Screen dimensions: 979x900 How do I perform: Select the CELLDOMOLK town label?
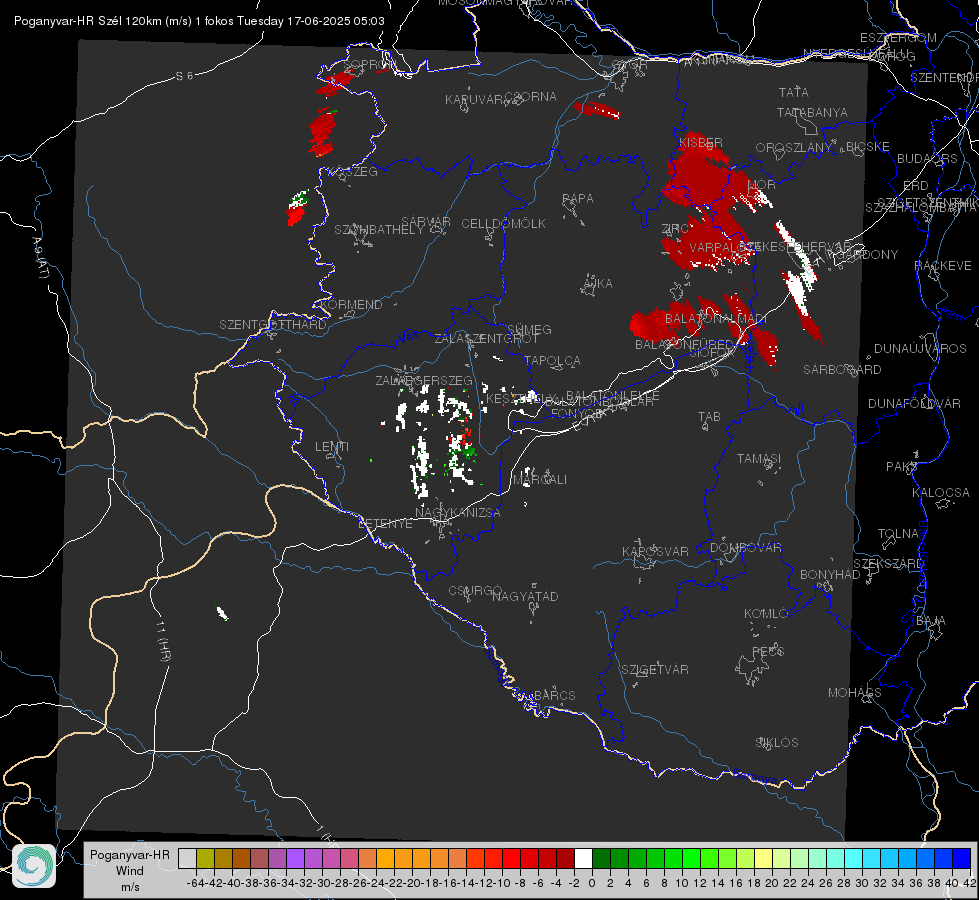click(x=503, y=224)
